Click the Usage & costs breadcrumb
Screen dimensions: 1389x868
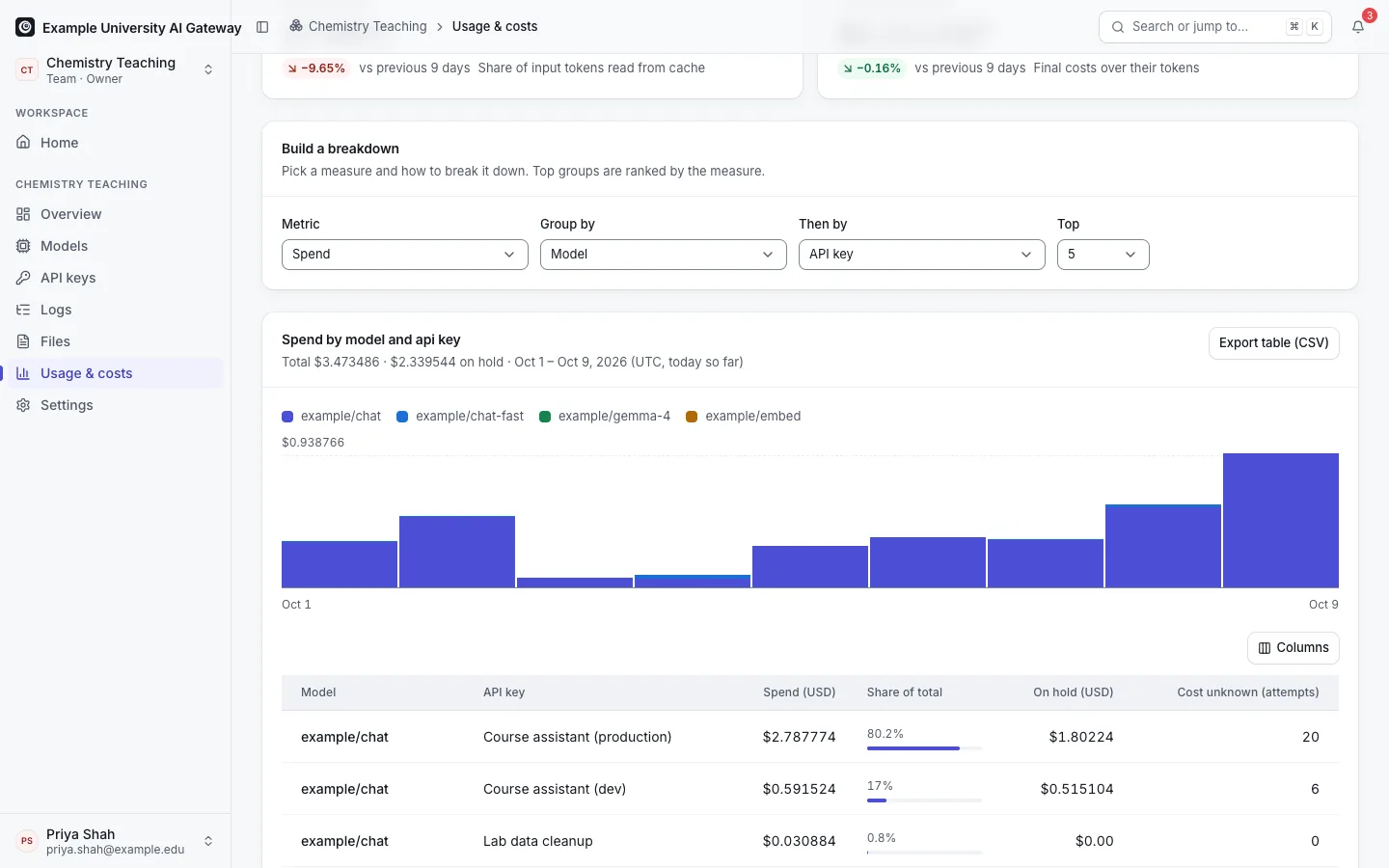tap(495, 26)
